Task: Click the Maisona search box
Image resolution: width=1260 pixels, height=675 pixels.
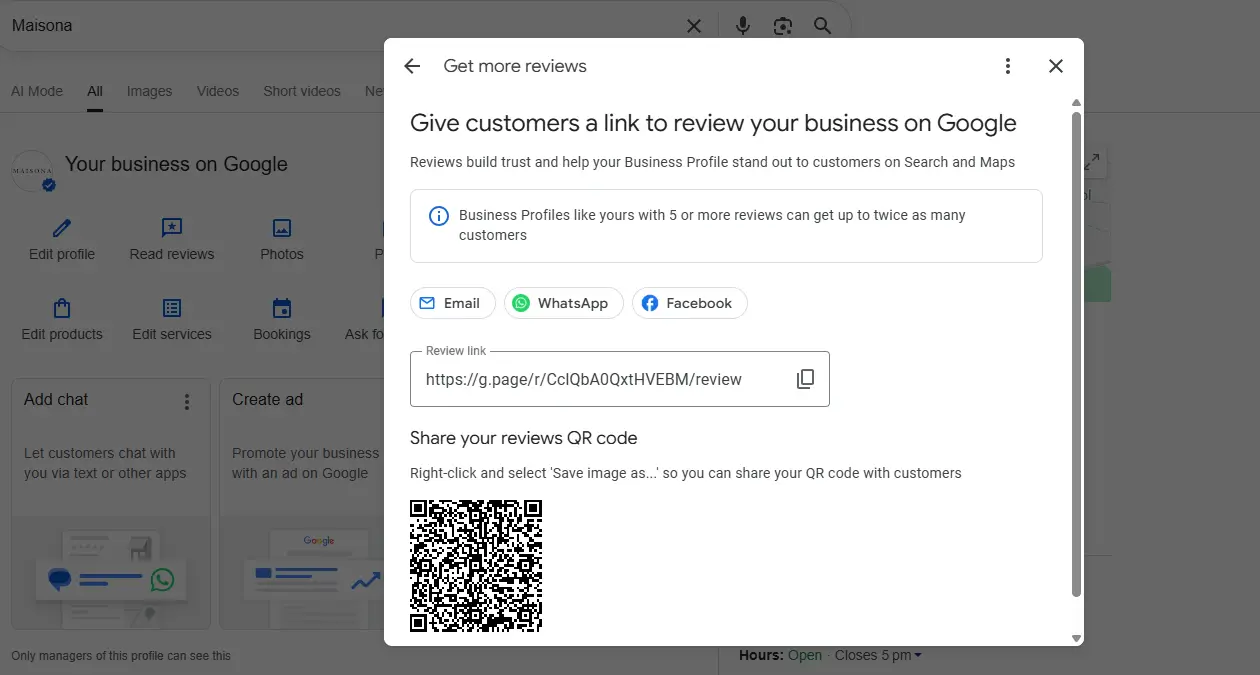Action: click(x=340, y=26)
